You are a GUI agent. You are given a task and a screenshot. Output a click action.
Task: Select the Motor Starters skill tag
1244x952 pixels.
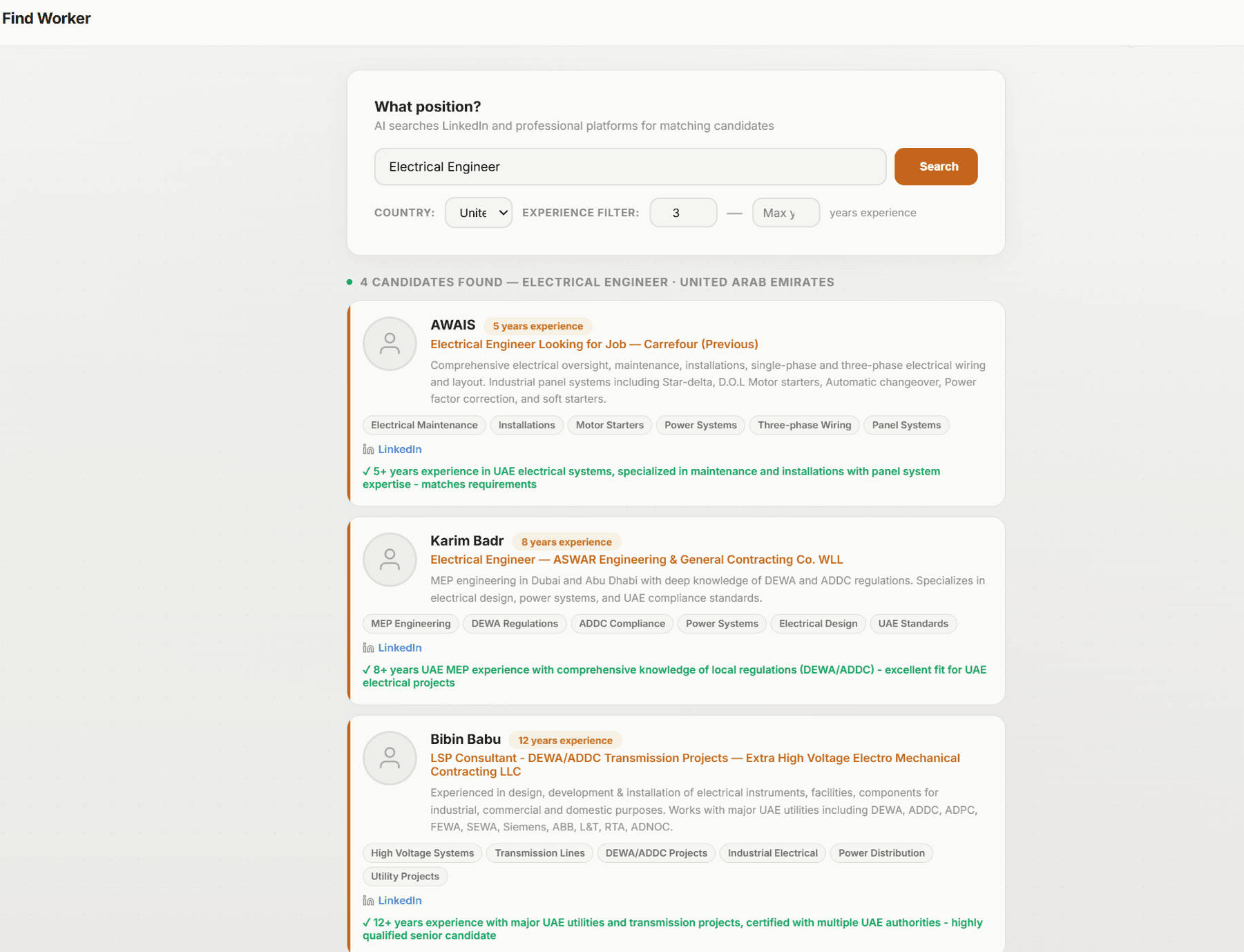[x=609, y=426]
